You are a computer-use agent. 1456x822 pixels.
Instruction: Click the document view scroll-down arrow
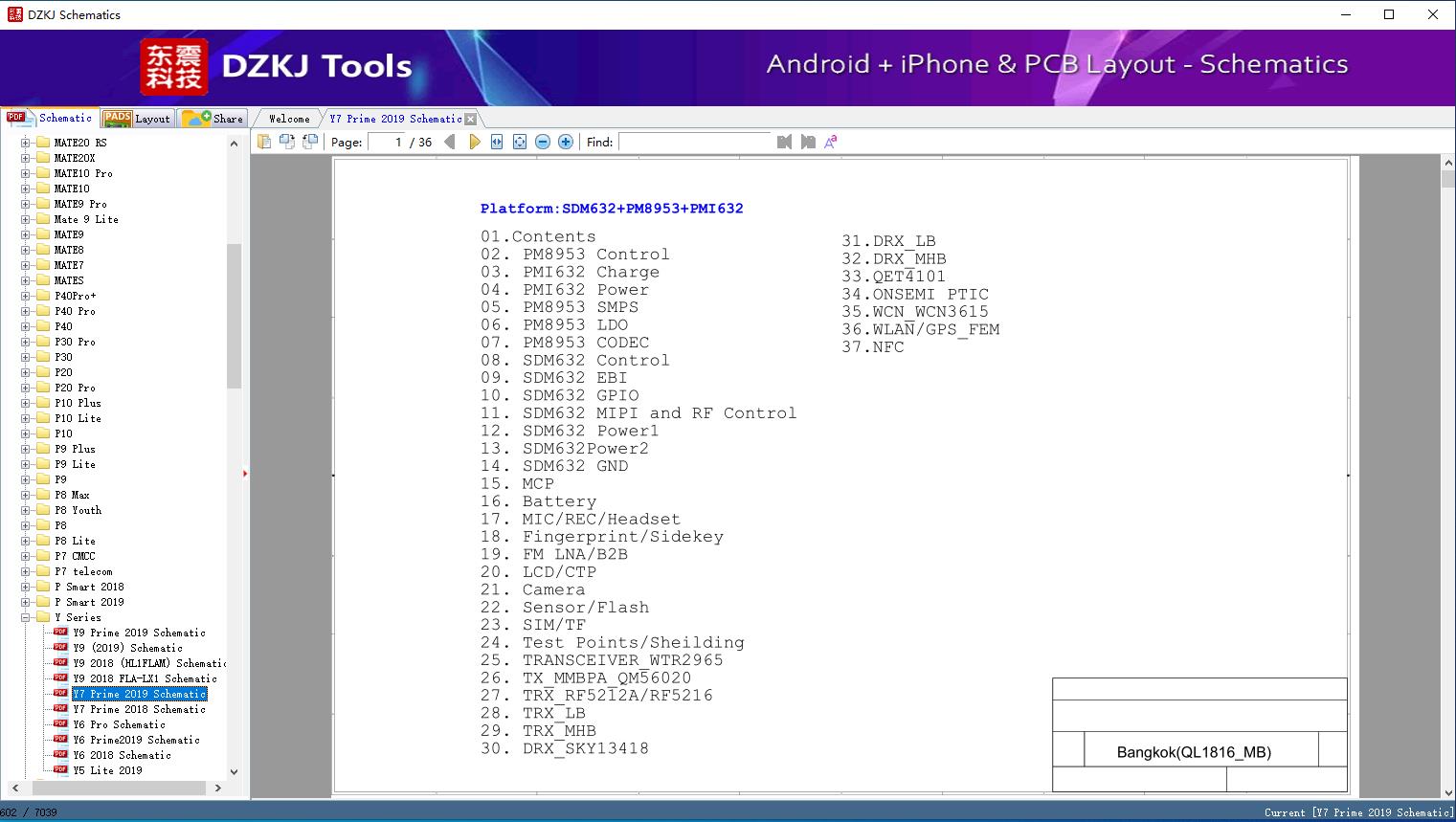[1448, 791]
